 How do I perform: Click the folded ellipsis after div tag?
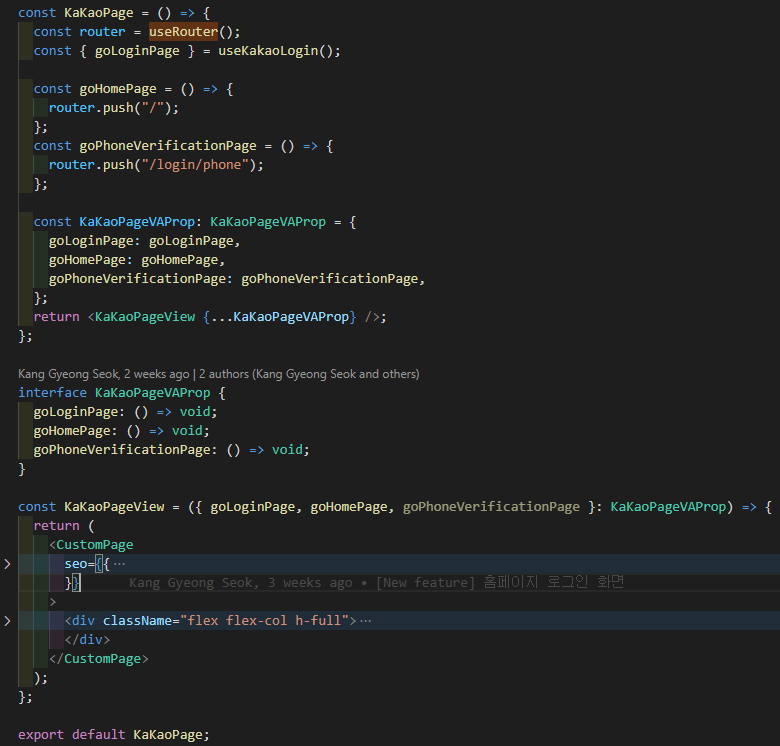366,621
